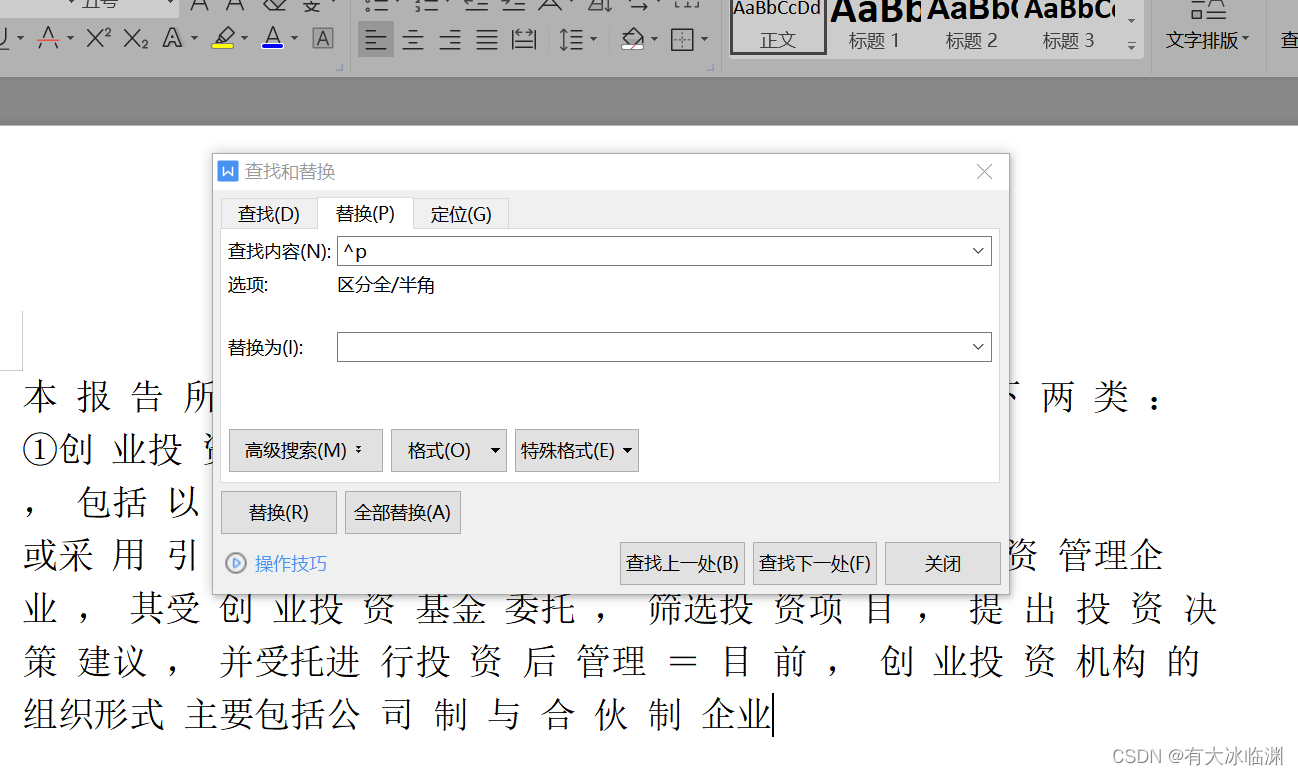This screenshot has width=1298, height=775.
Task: Open line spacing options
Action: click(571, 40)
